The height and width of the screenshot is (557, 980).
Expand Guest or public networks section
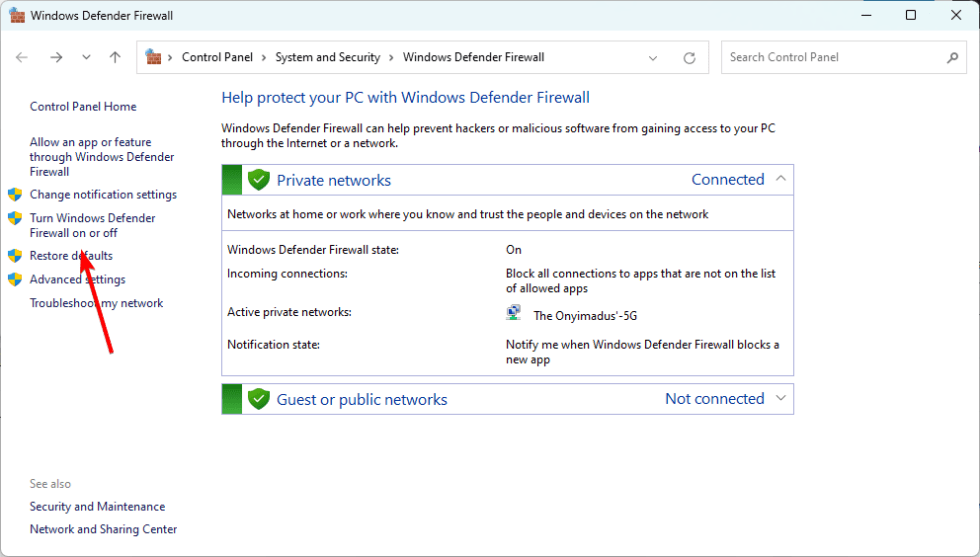(781, 399)
